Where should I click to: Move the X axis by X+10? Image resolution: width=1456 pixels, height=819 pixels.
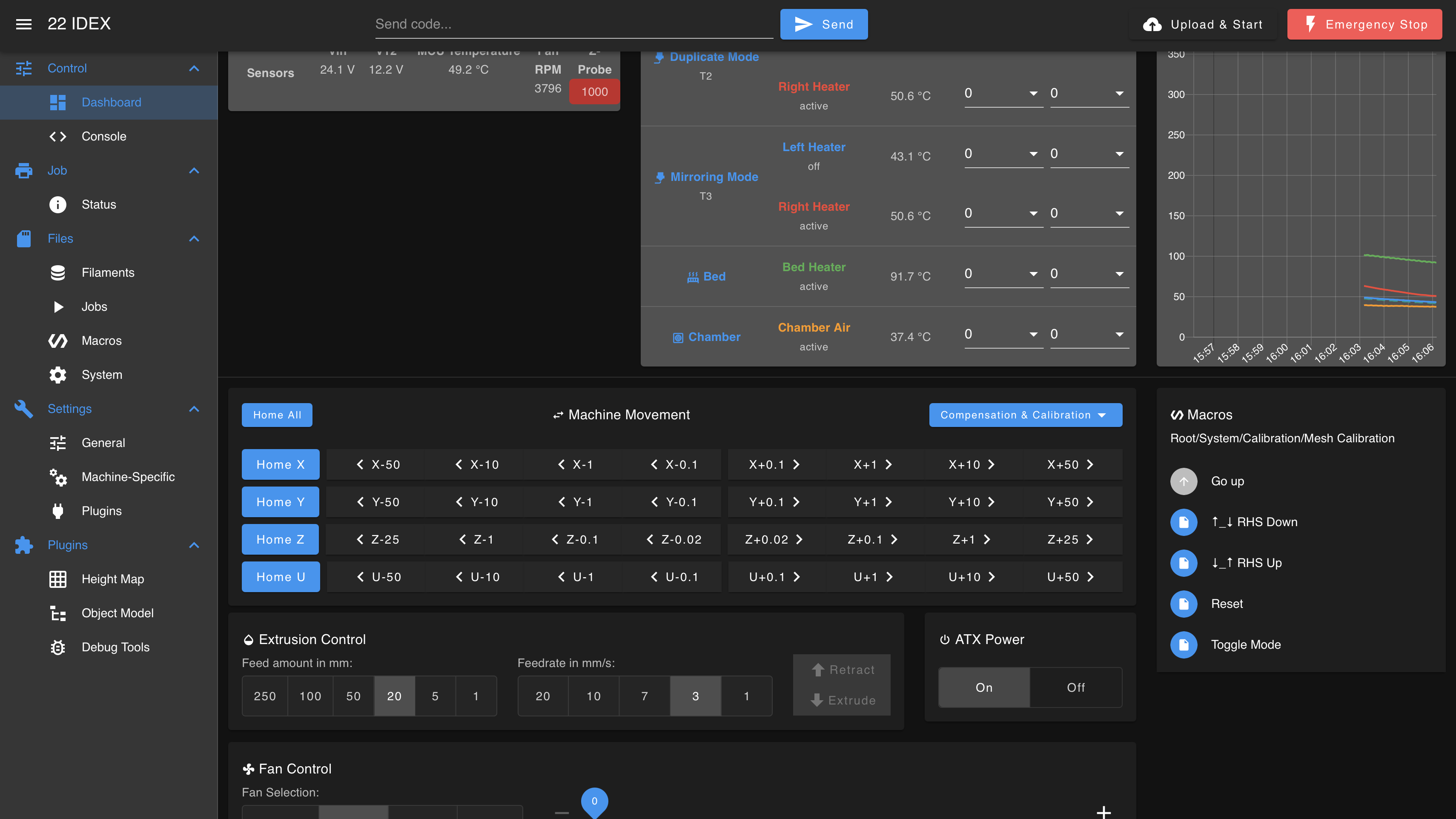point(972,464)
